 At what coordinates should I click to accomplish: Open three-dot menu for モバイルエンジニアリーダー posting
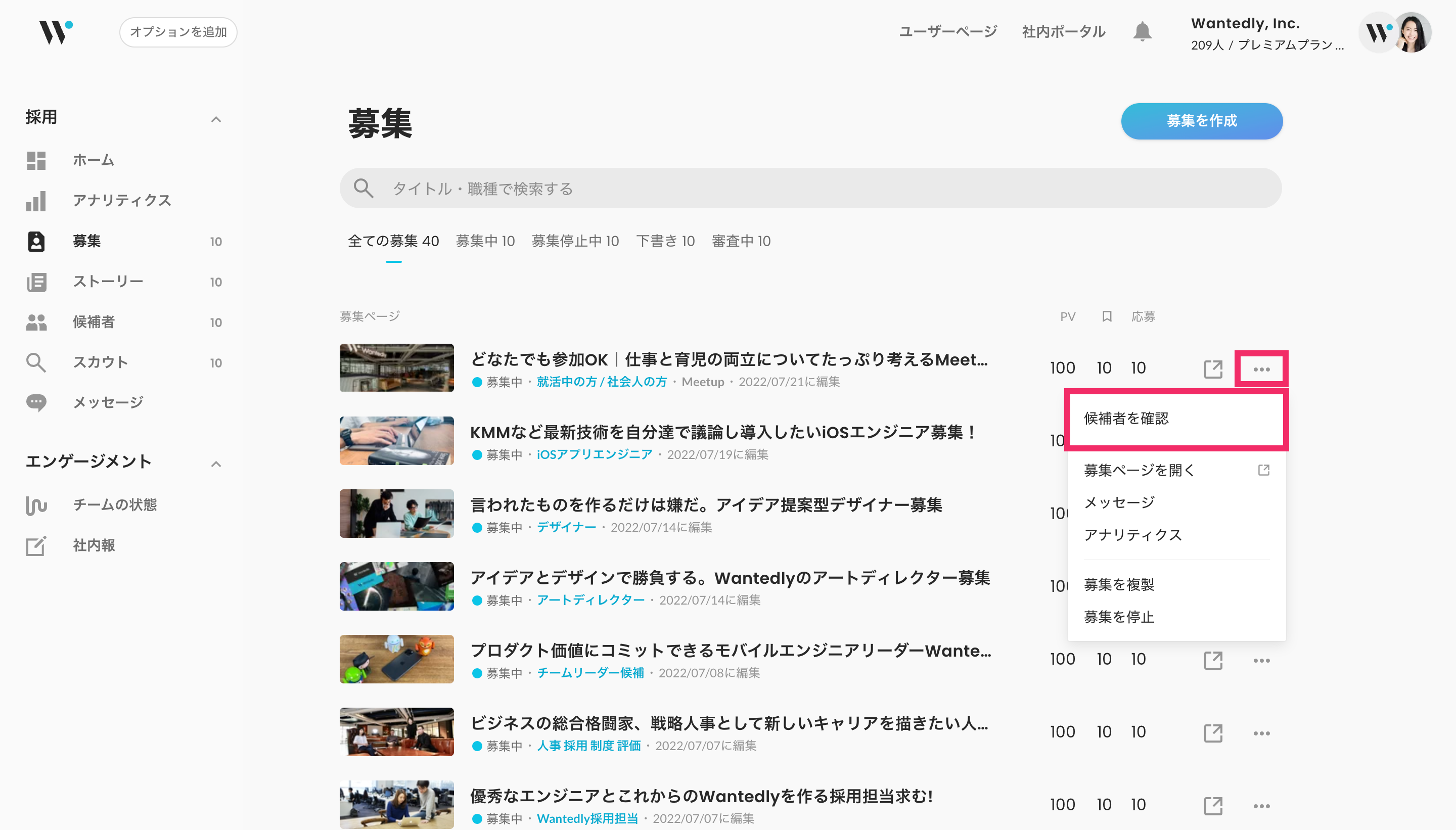[x=1261, y=660]
